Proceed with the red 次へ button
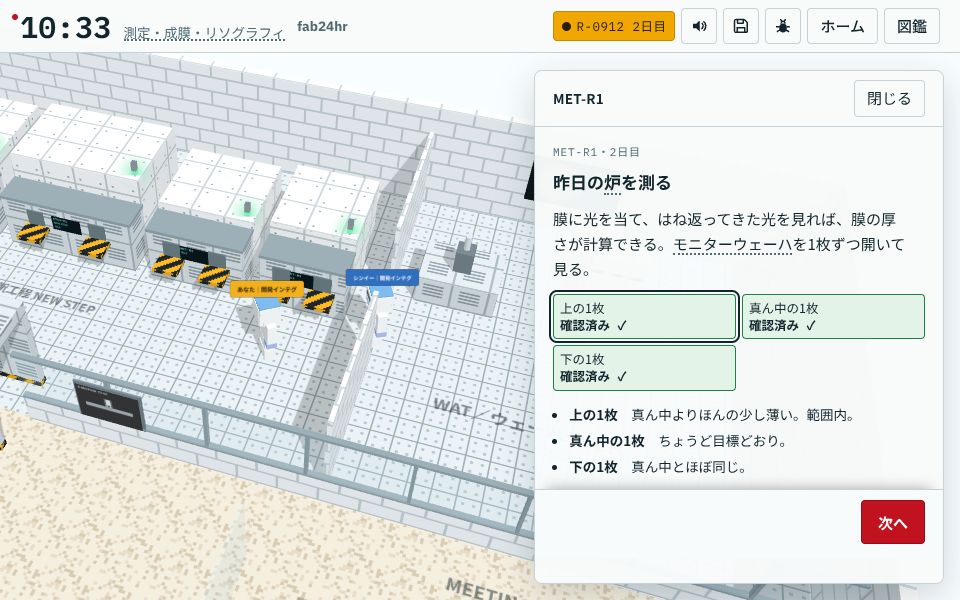 [893, 522]
